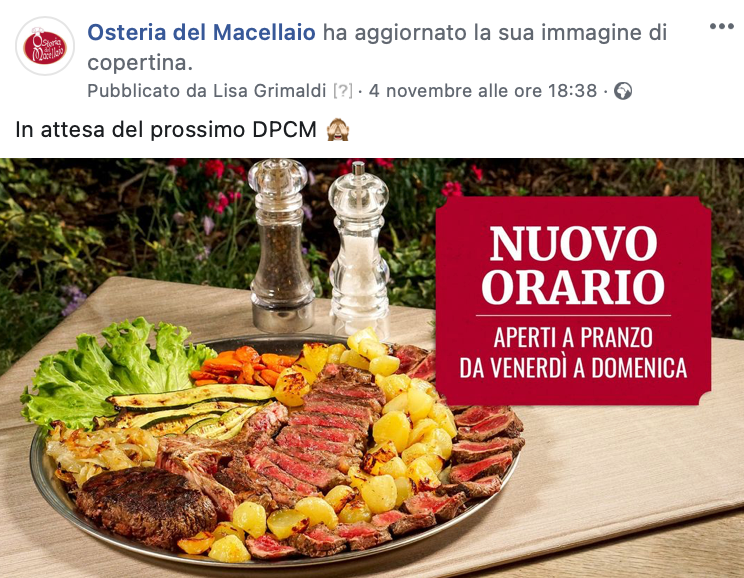This screenshot has height=578, width=744.
Task: Click 'ha aggiornato la sua immagine di copertina' text
Action: [377, 47]
